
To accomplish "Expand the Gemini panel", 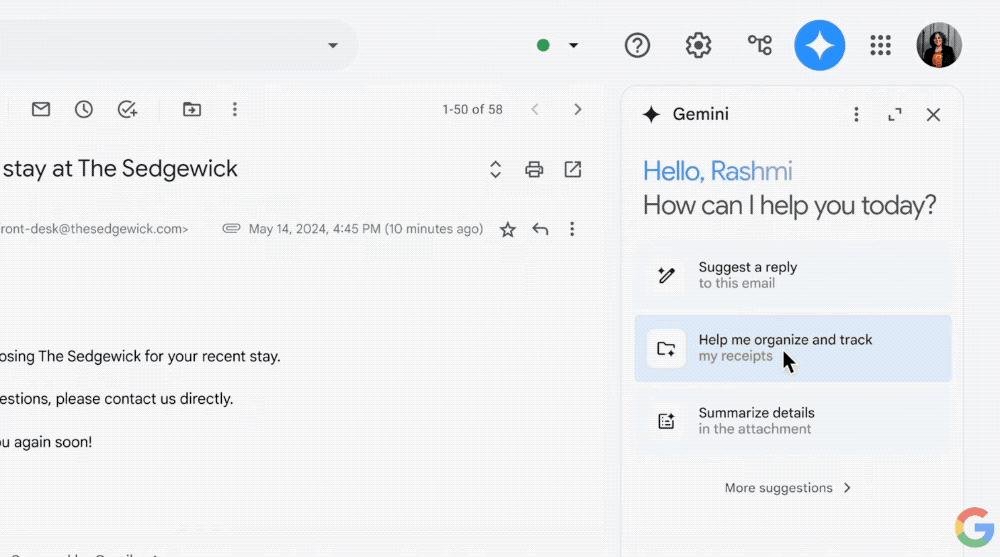I will pyautogui.click(x=895, y=114).
